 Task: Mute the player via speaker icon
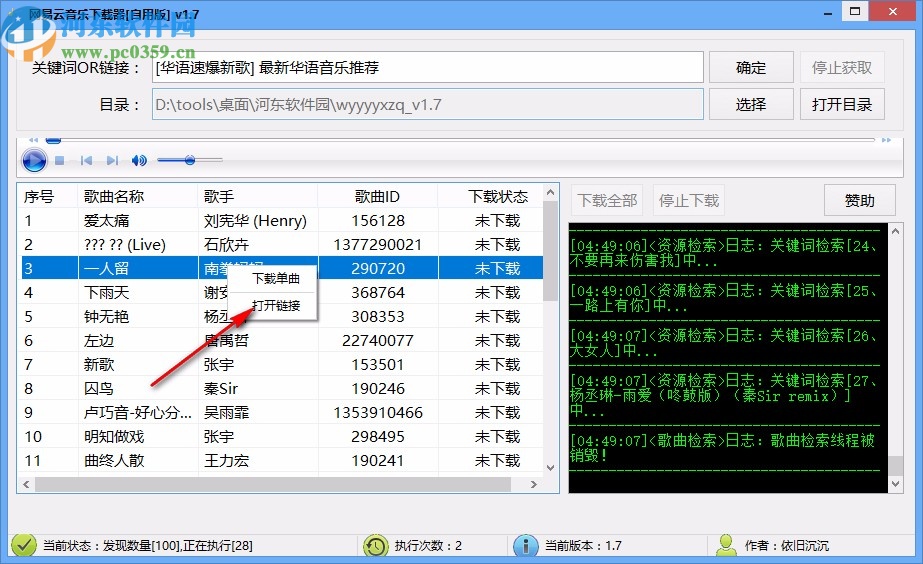[139, 160]
